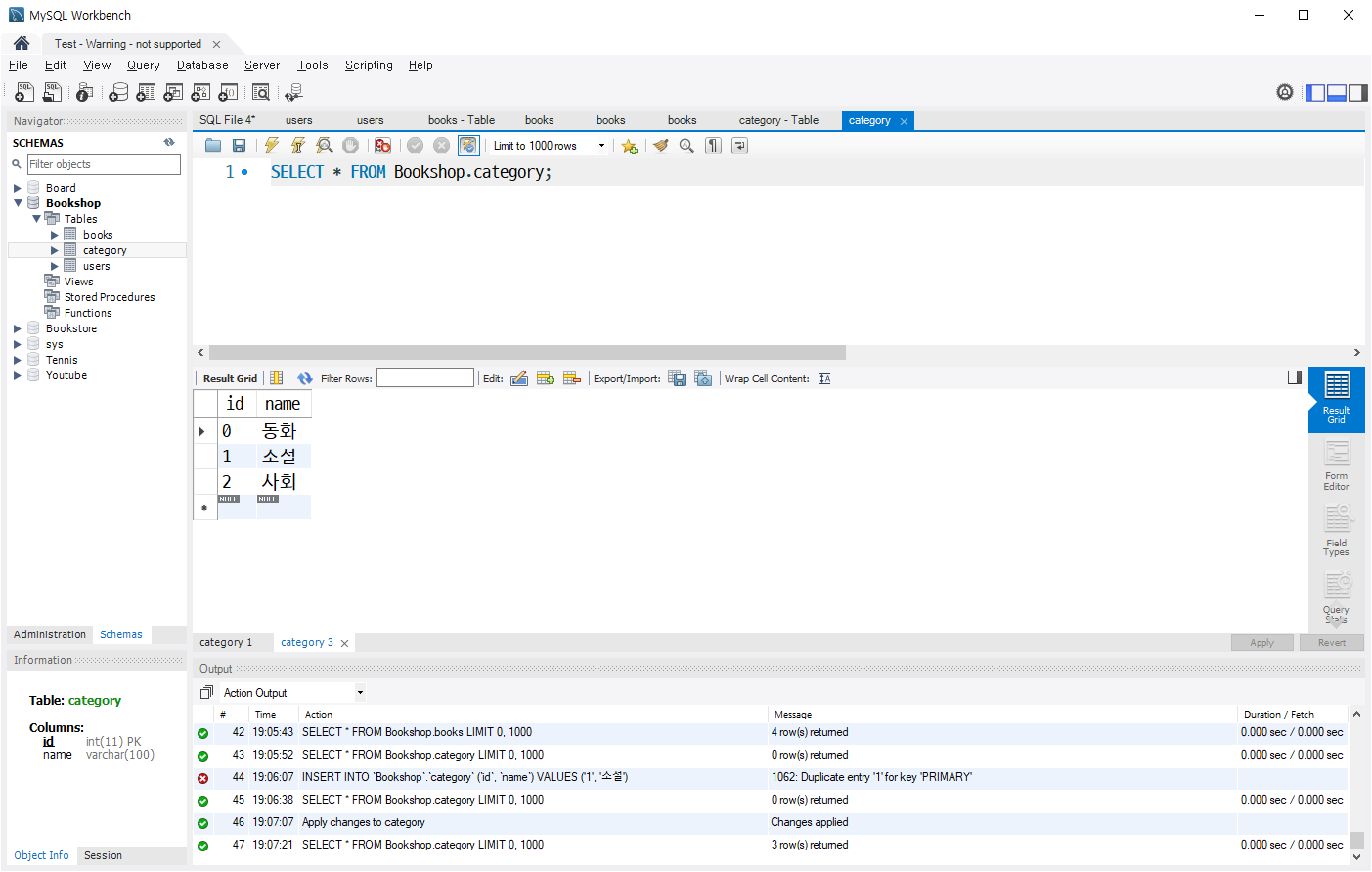Expand the Board schema
1372x872 pixels.
tap(18, 188)
